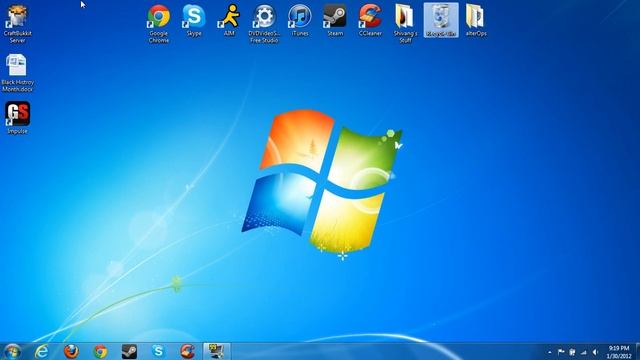The image size is (640, 360).
Task: Select the Impulse desktop shortcut
Action: 17,118
